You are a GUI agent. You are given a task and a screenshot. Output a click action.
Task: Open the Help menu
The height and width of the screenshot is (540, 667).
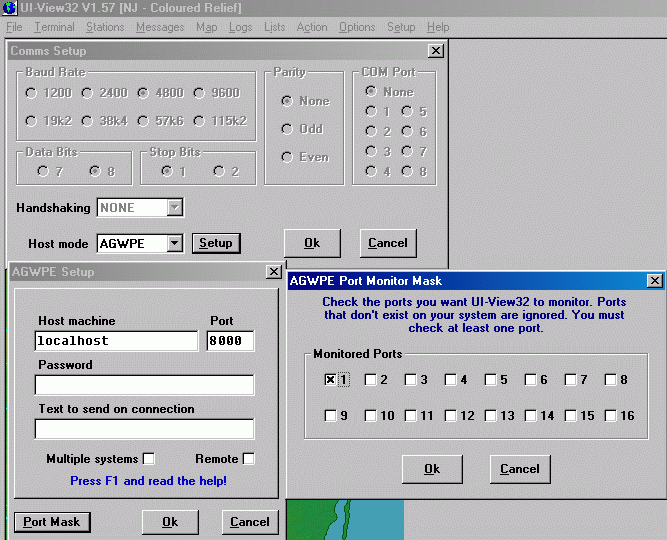pyautogui.click(x=438, y=27)
